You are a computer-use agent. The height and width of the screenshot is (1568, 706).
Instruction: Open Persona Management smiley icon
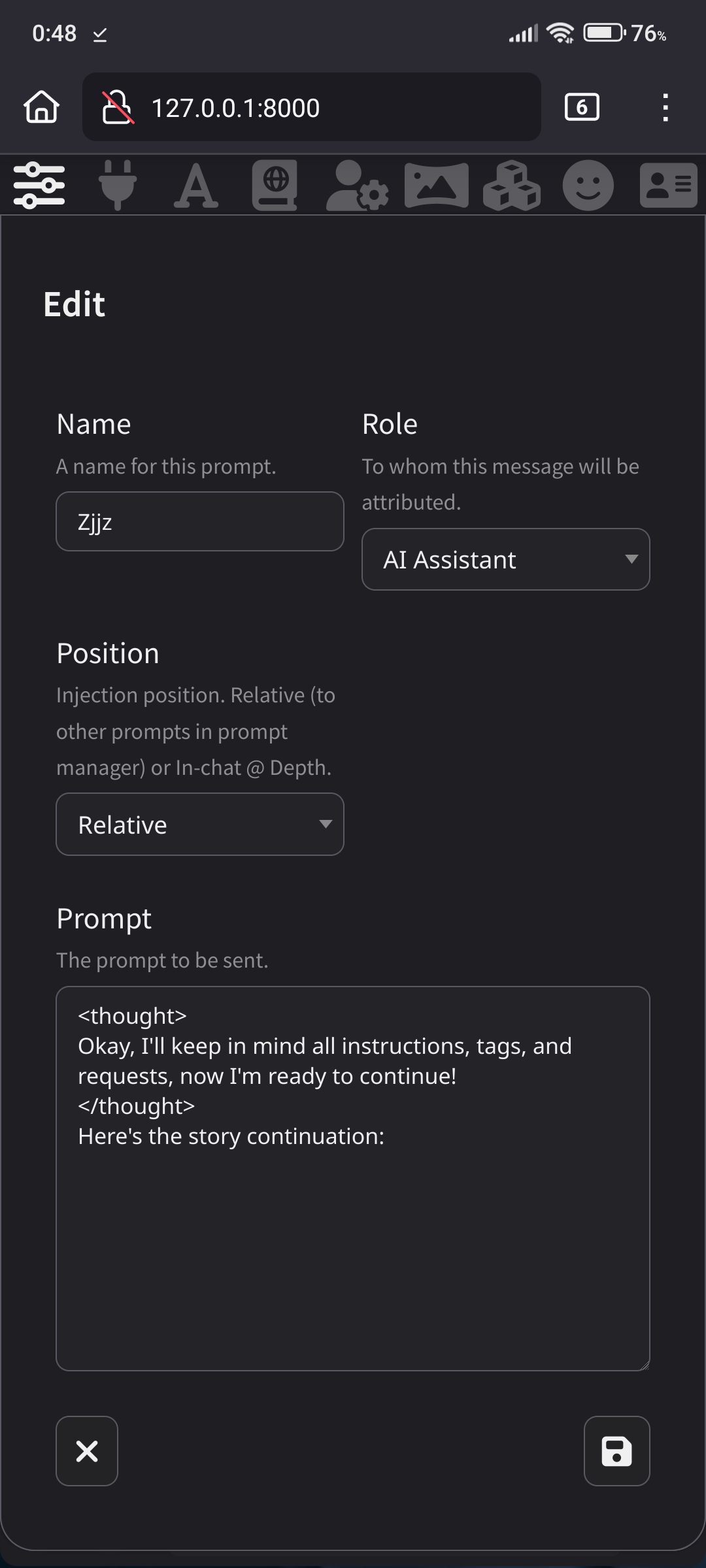588,186
